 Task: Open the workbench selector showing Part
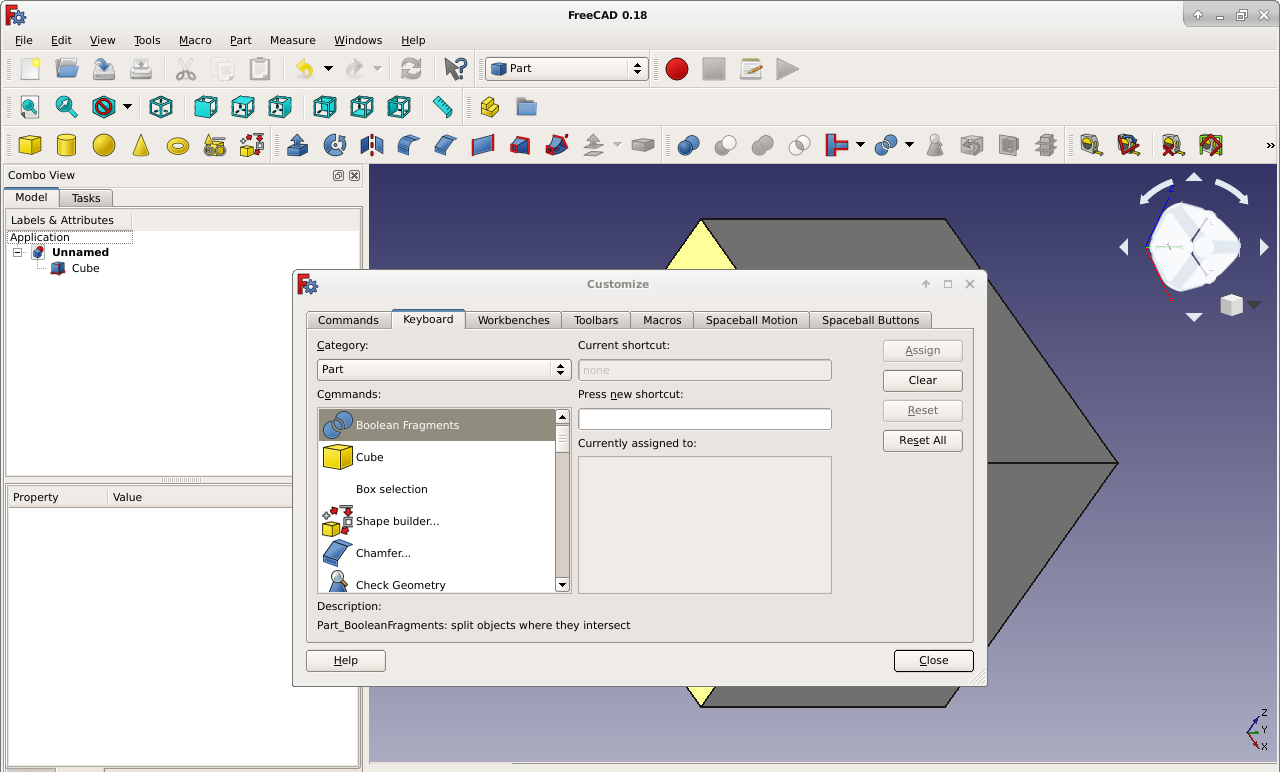pos(567,69)
